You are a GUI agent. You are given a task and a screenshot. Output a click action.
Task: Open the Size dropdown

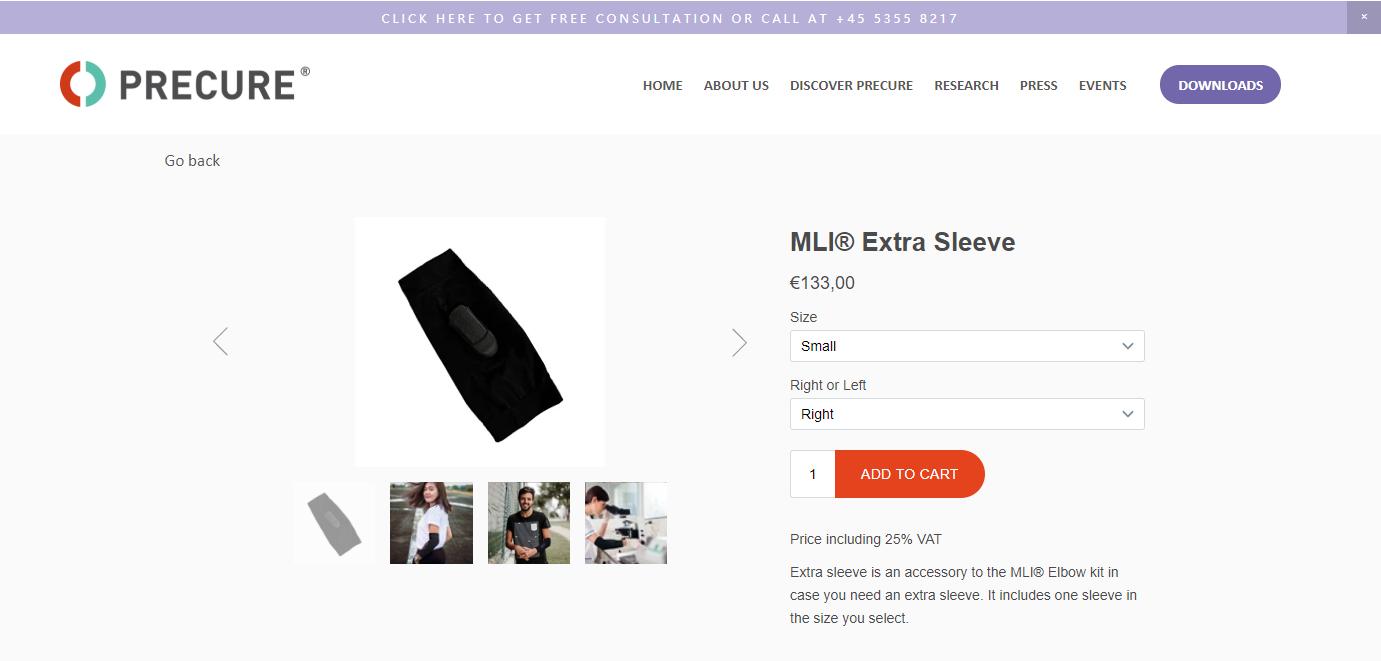(x=967, y=346)
